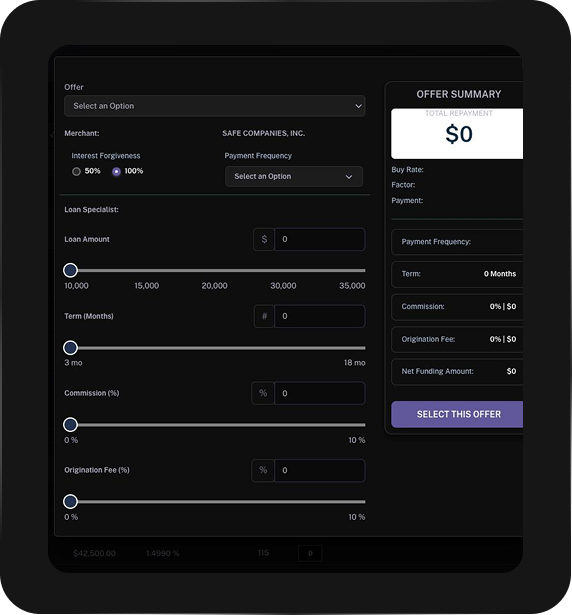
Task: Click the Select This Offer button
Action: click(x=457, y=414)
